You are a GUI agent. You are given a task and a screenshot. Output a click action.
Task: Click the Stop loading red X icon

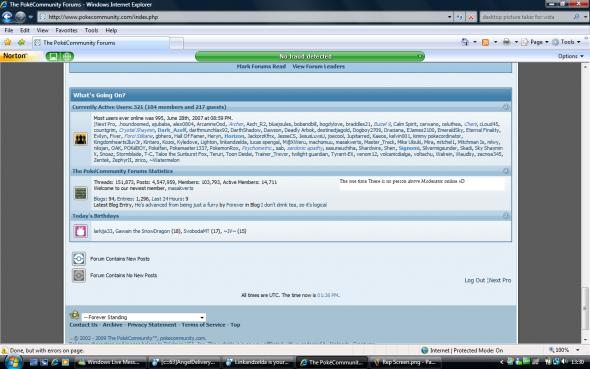[471, 17]
